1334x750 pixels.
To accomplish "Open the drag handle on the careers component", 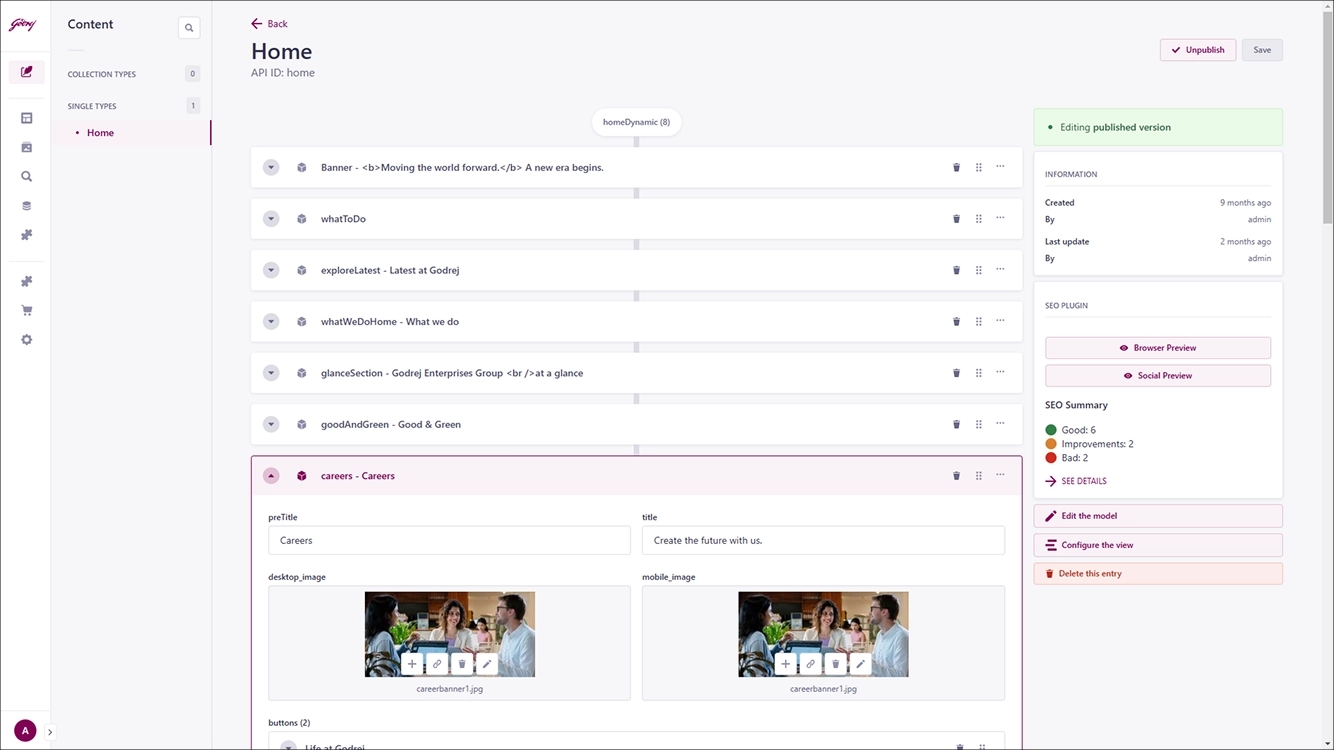I will (978, 475).
